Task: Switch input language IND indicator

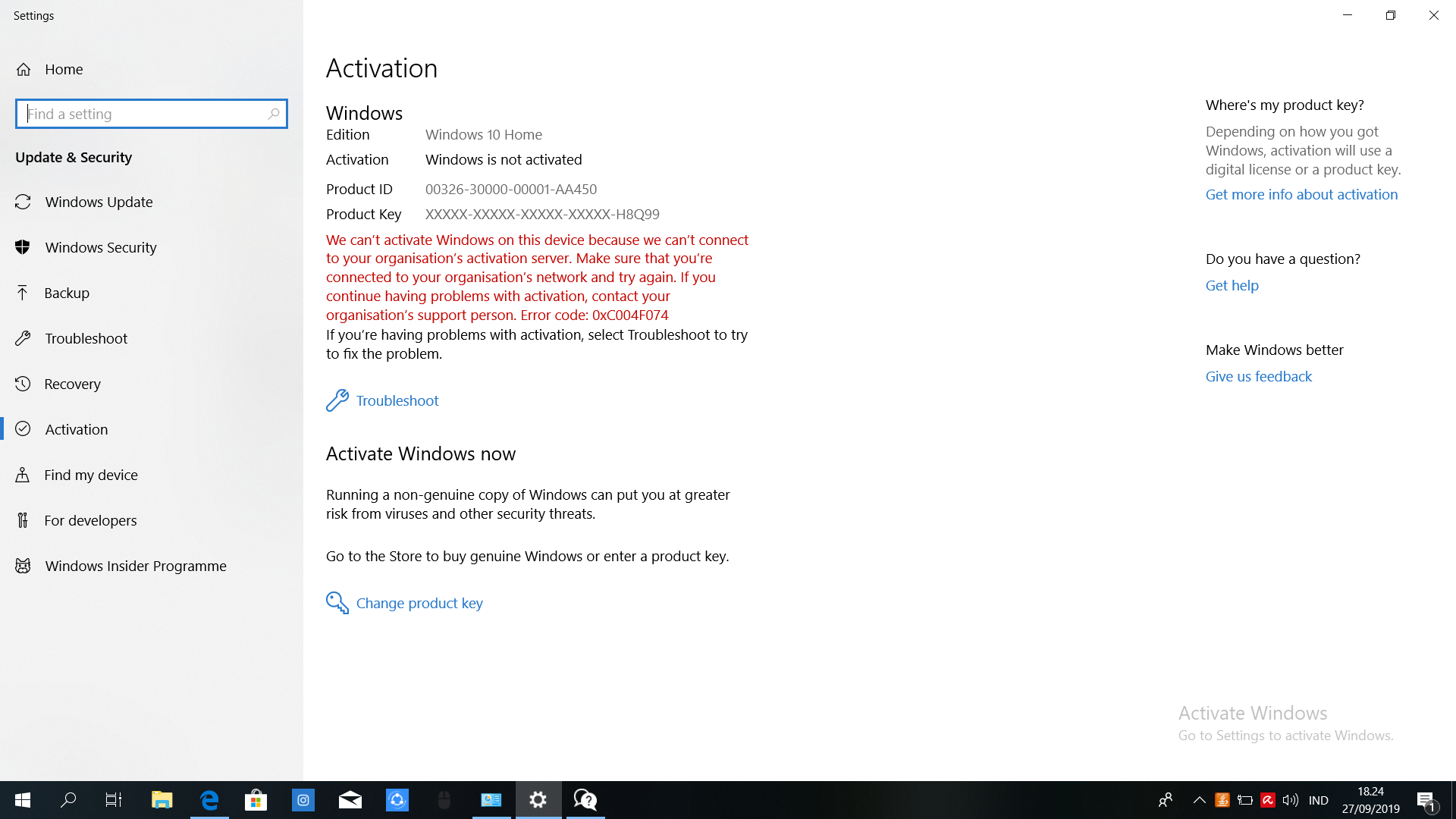Action: (1319, 800)
